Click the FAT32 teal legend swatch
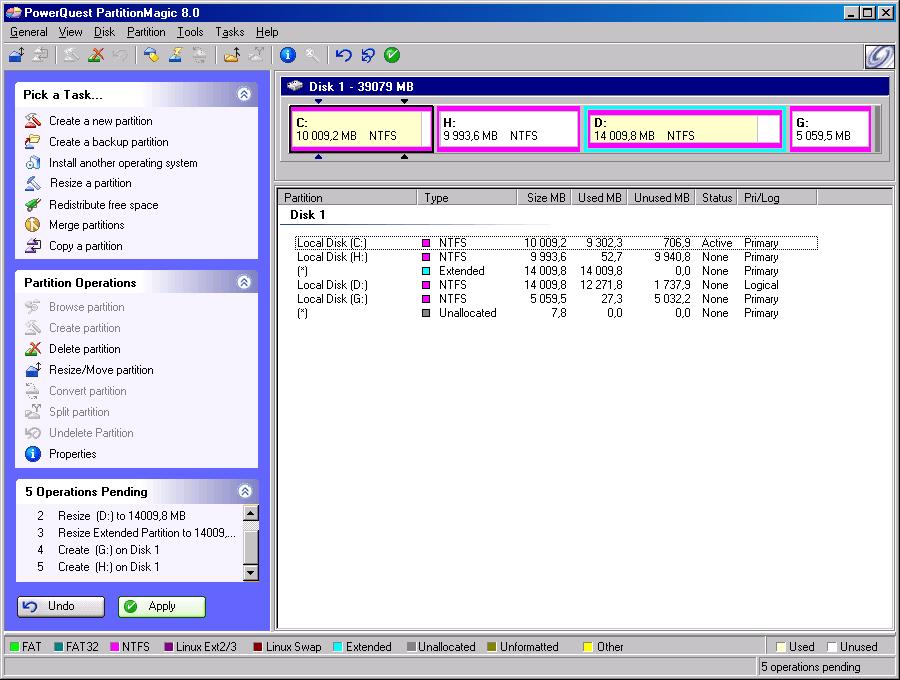This screenshot has height=680, width=900. pos(59,647)
